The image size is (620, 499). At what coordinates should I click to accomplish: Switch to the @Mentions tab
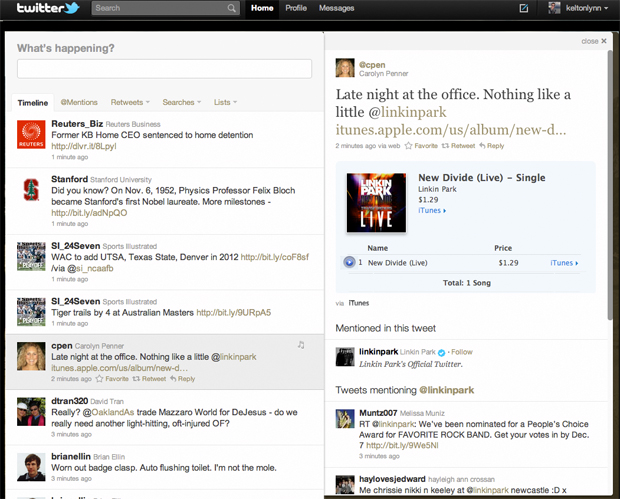(x=79, y=102)
